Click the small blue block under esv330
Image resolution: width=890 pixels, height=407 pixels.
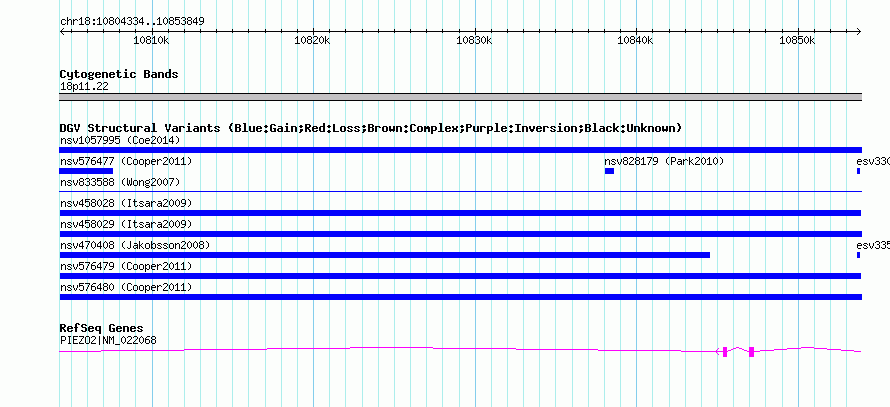(x=858, y=171)
